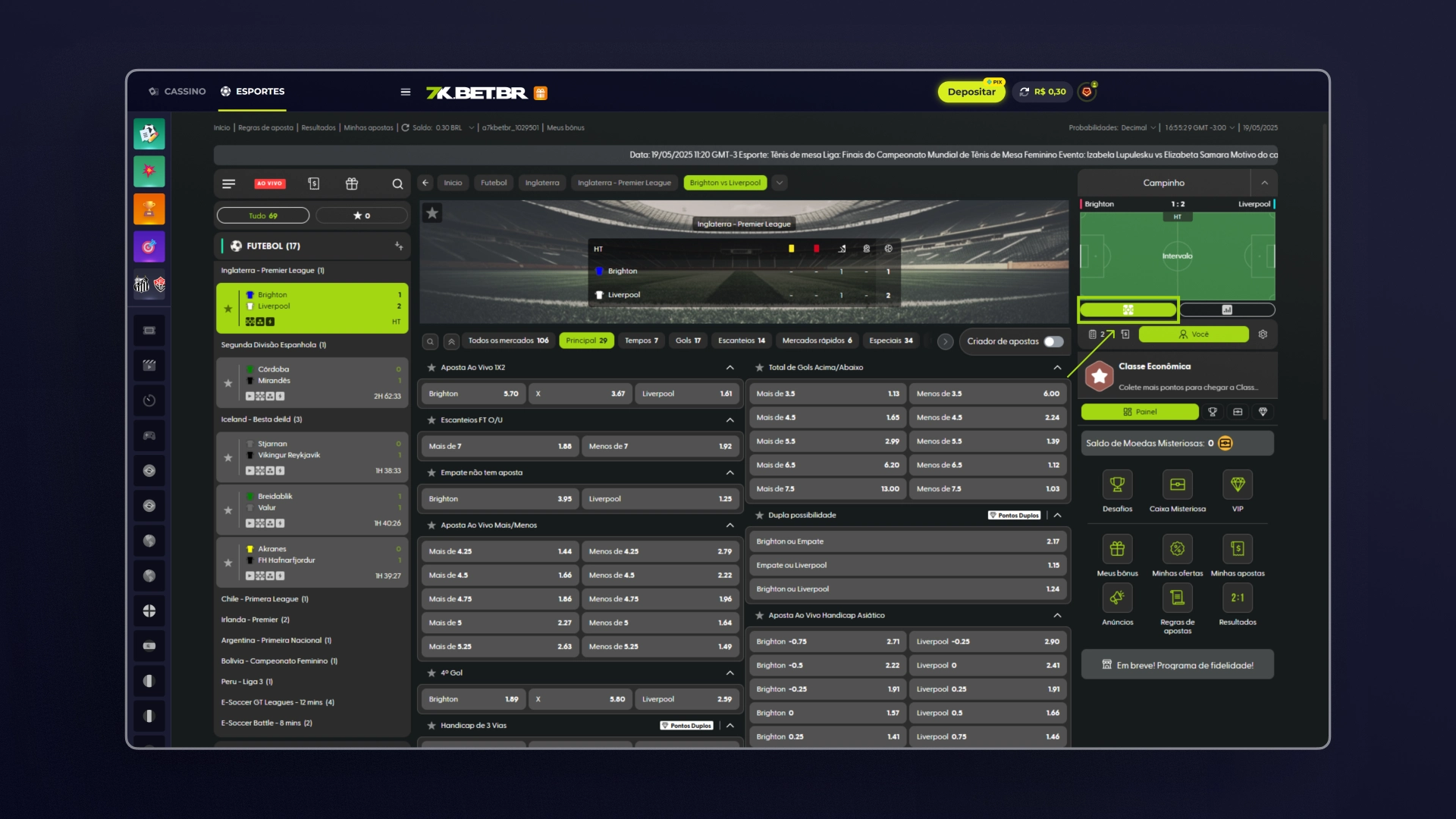
Task: Open the gift bonus icon in sidebar toolbar
Action: 351,184
